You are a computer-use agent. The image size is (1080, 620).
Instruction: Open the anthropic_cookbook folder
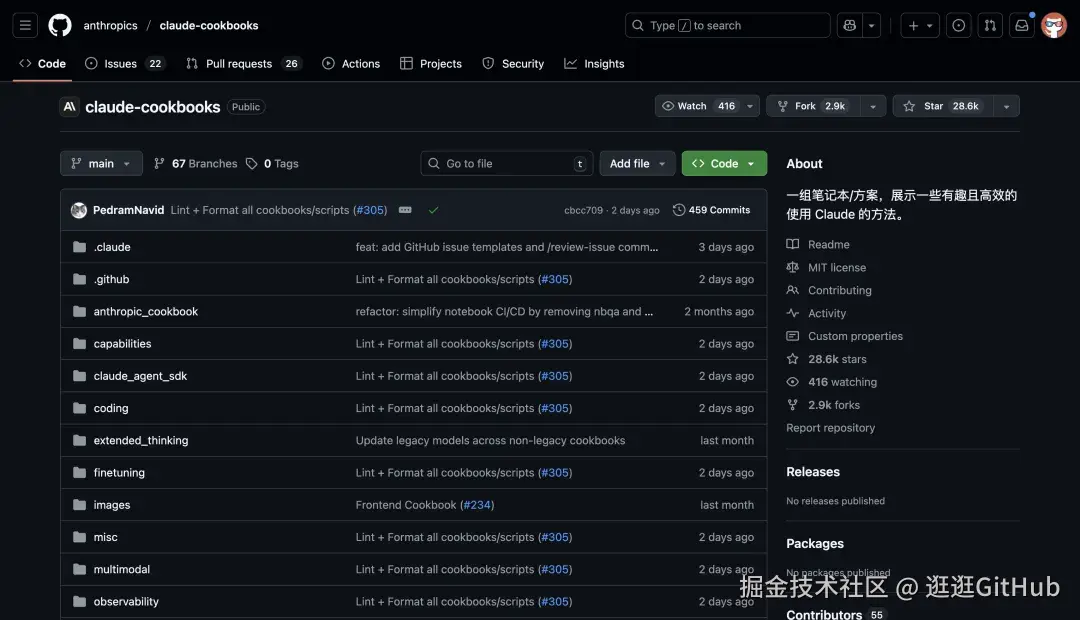(x=145, y=311)
